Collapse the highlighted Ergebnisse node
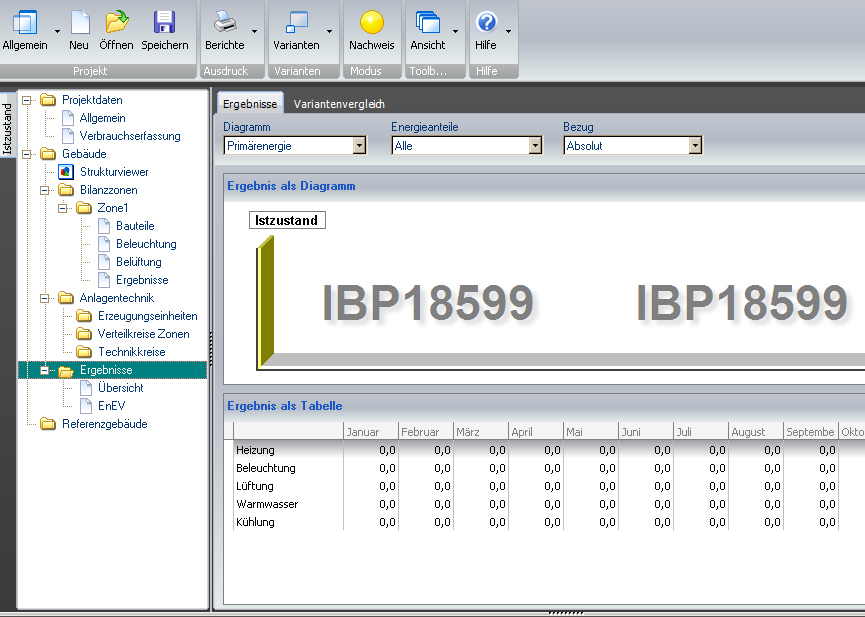The height and width of the screenshot is (617, 865). click(45, 370)
